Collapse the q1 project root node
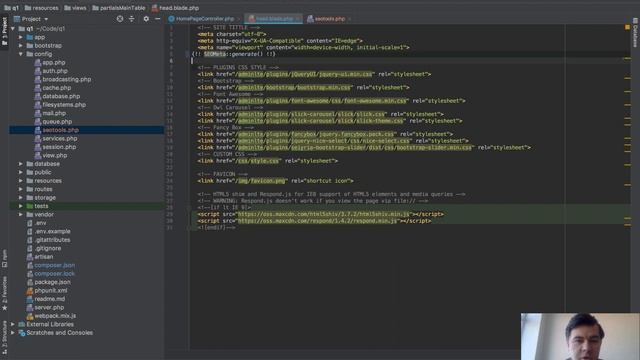This screenshot has height=360, width=640. (x=13, y=29)
